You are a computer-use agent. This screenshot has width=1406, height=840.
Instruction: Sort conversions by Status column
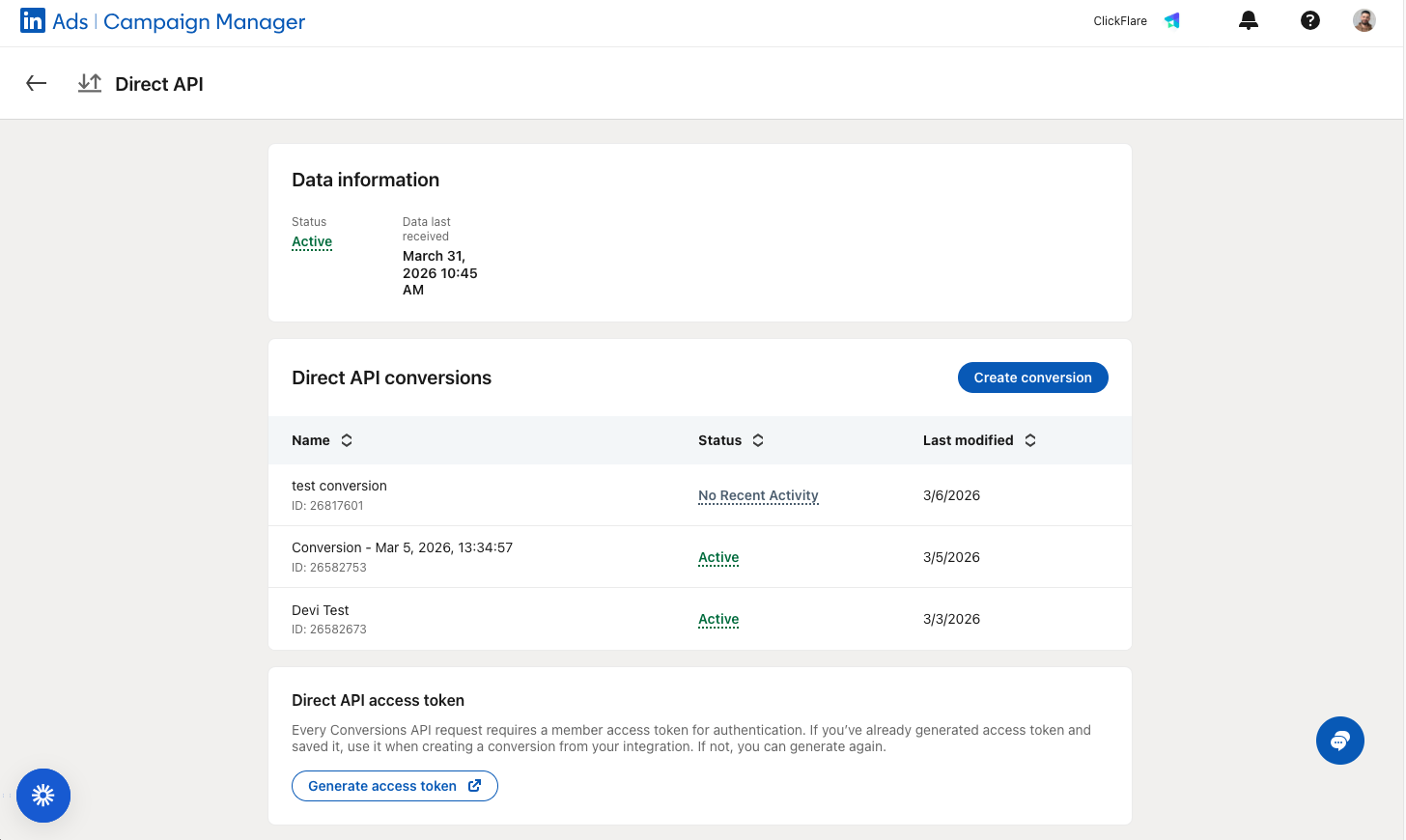(758, 440)
